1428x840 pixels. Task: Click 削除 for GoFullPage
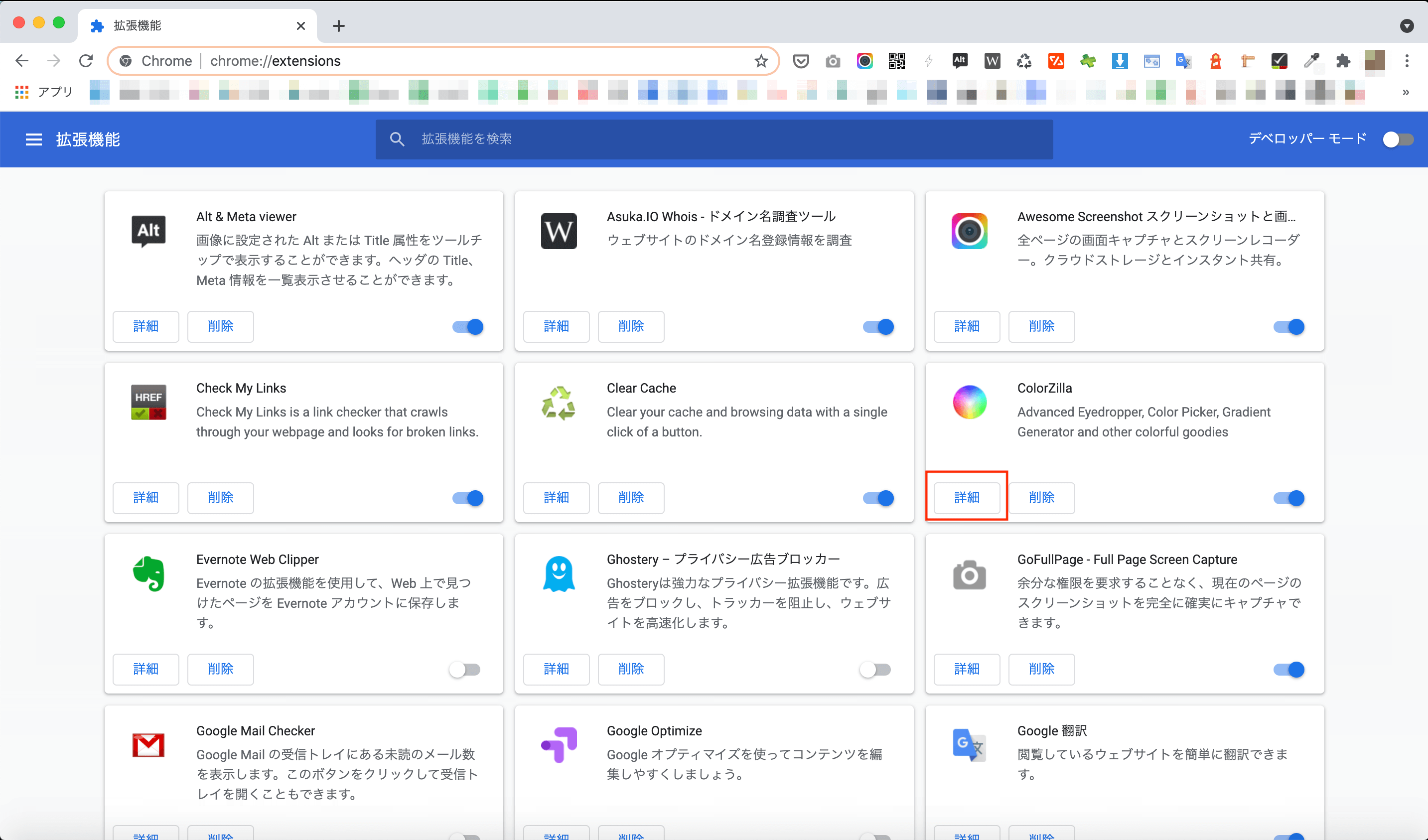coord(1041,669)
